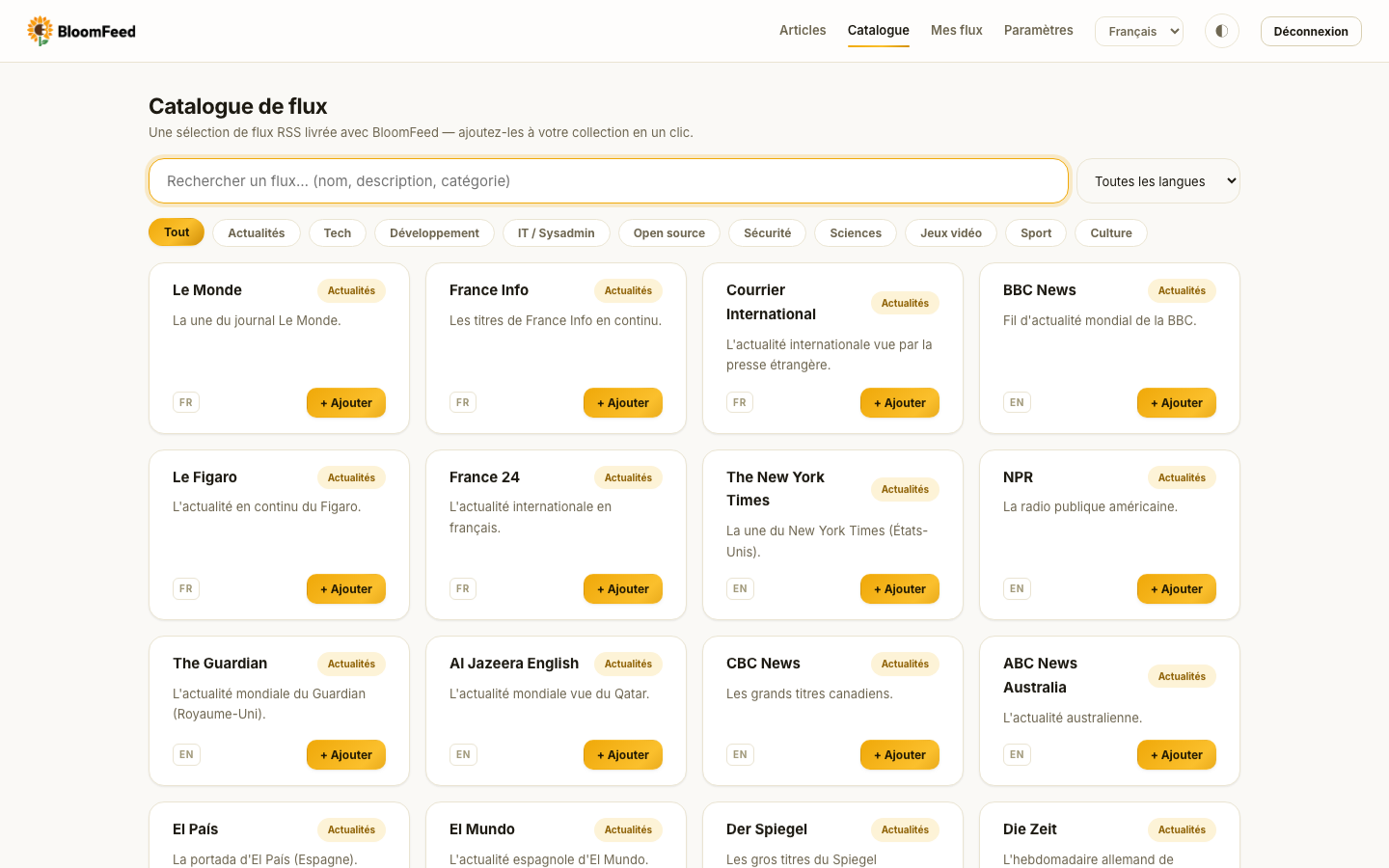
Task: Expand the Toutes les langues filter
Action: coord(1158,181)
